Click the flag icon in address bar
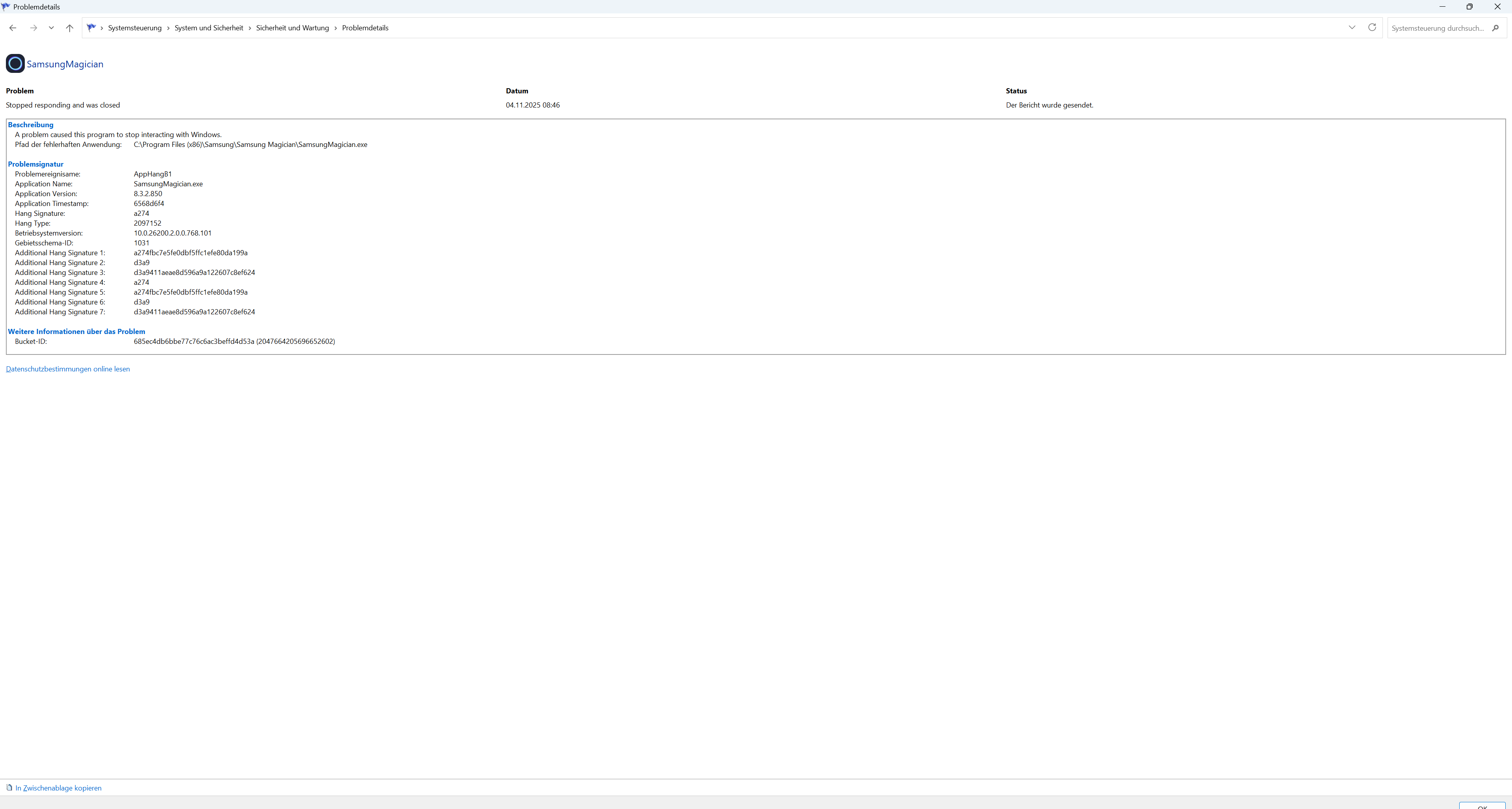 coord(91,28)
